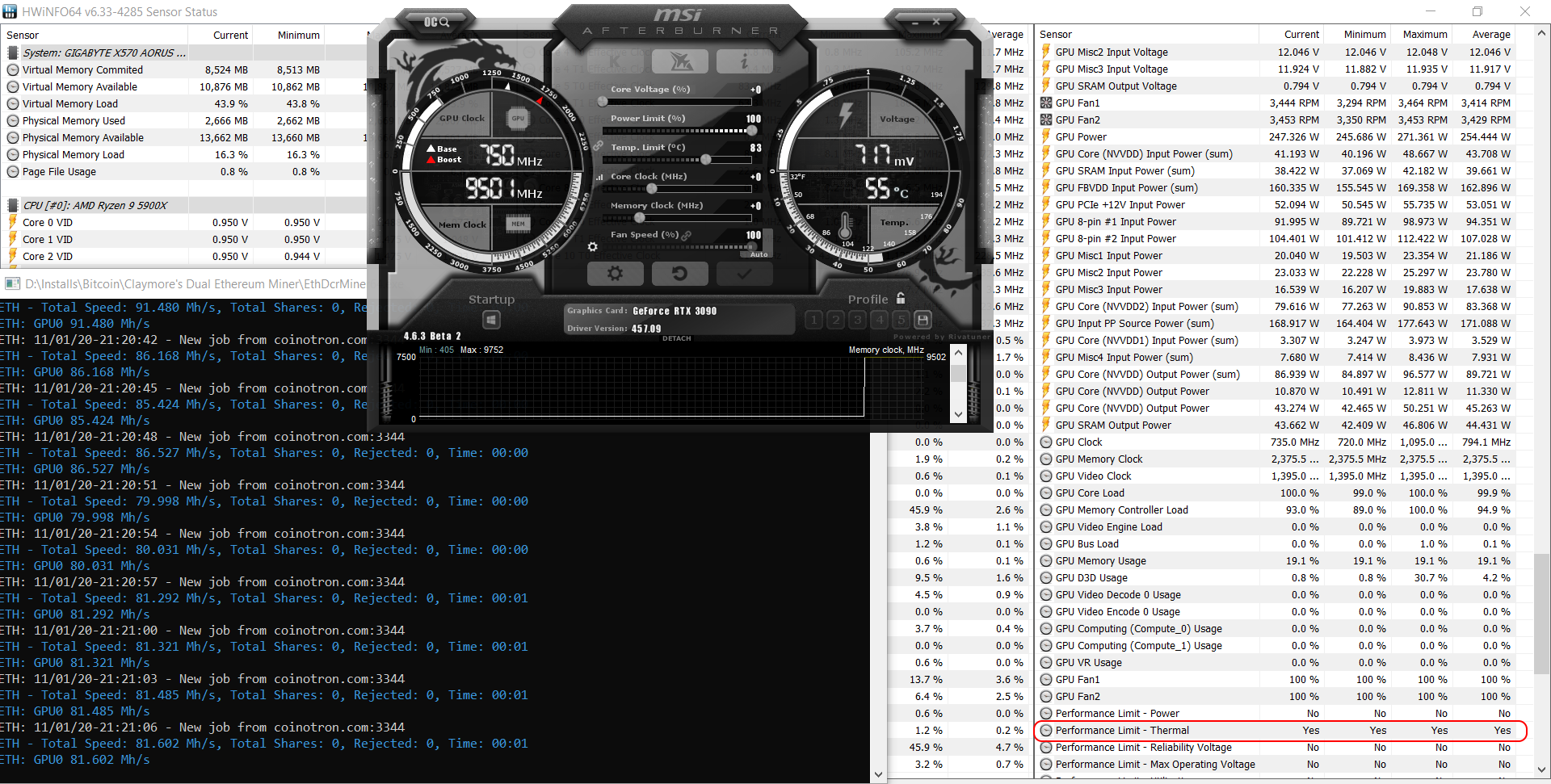
Task: Click the lightning bolt icon on the voltage gauge
Action: point(845,115)
